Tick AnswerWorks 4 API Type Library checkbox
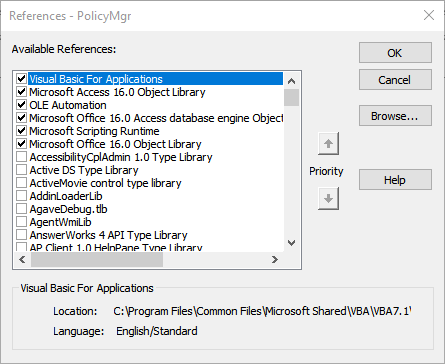 (x=22, y=235)
